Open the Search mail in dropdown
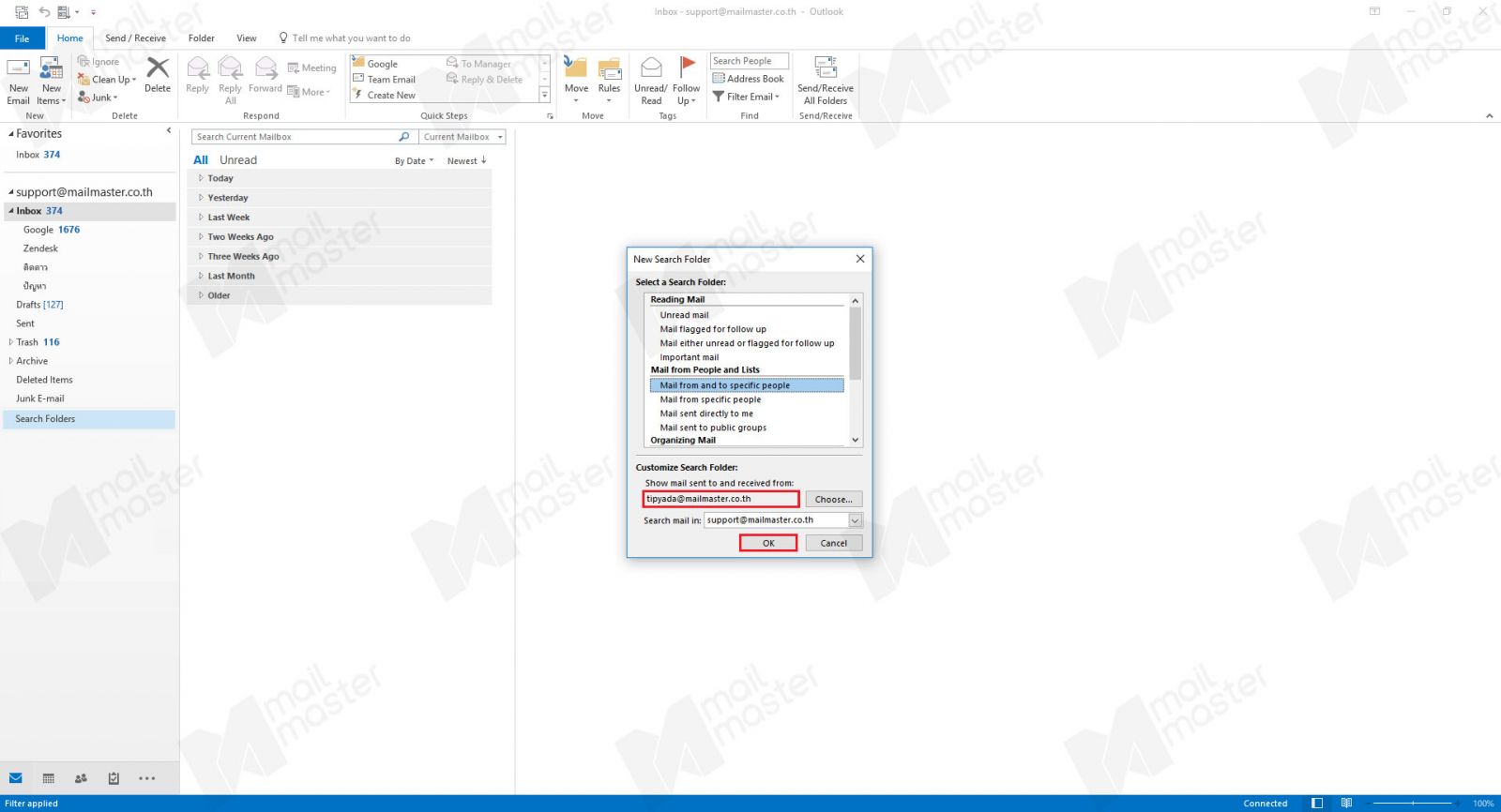 coord(856,520)
